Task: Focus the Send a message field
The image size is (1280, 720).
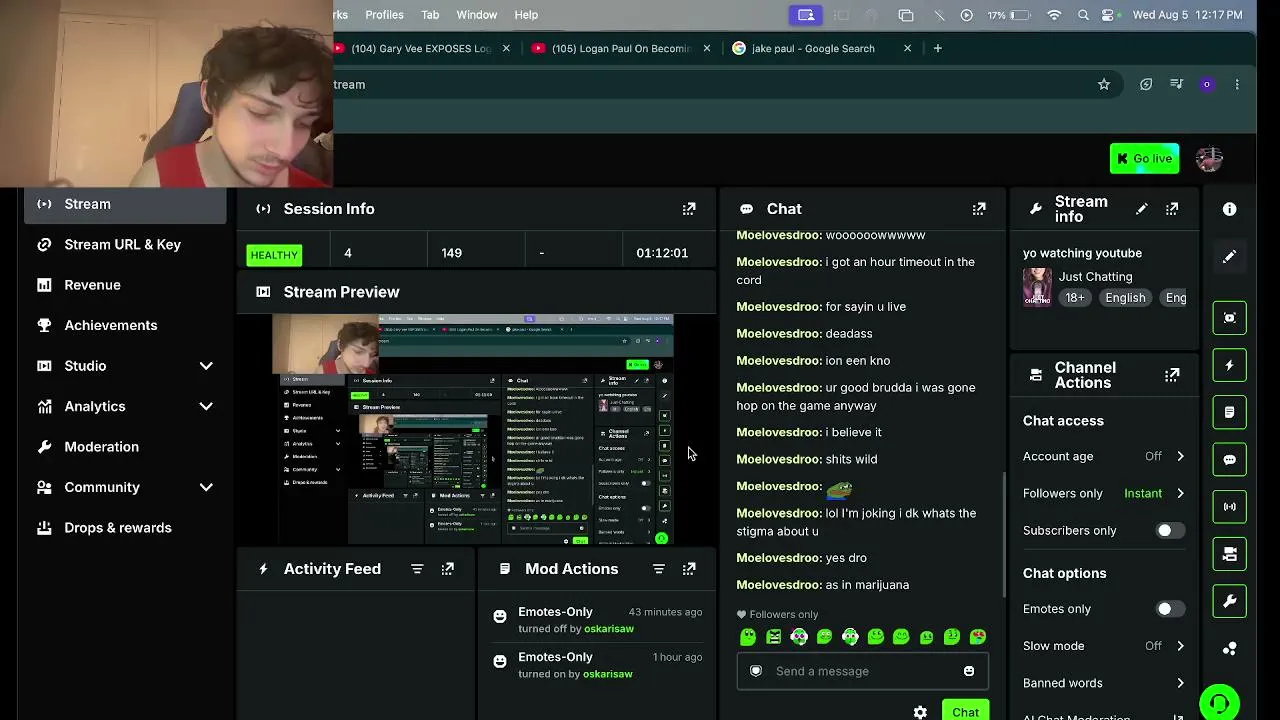Action: [x=862, y=671]
